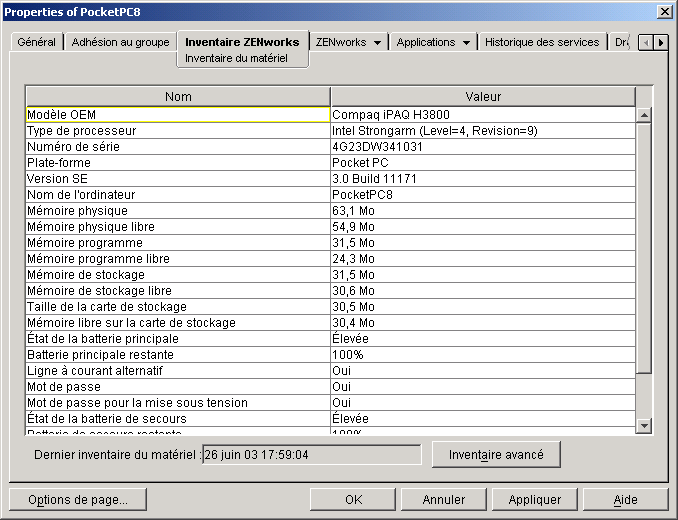Click the Pocket PC value cell
Viewport: 678px width, 520px height.
(483, 163)
